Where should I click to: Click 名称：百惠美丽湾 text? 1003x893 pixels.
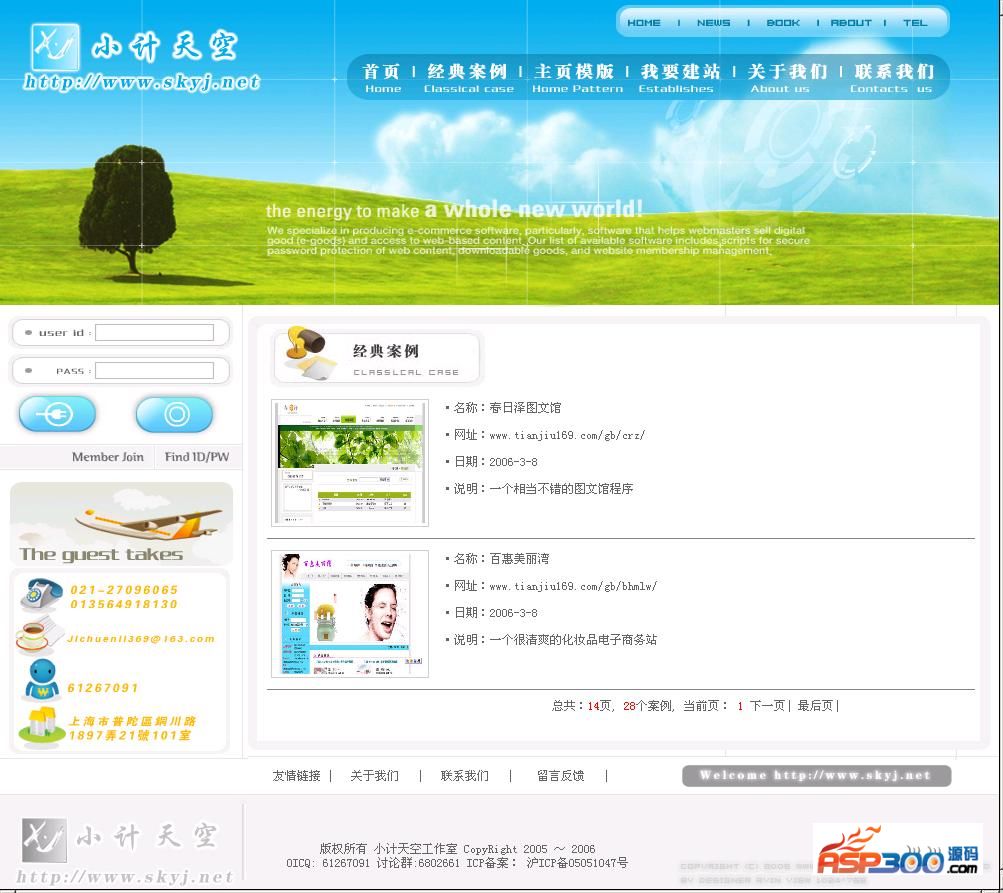[x=502, y=558]
